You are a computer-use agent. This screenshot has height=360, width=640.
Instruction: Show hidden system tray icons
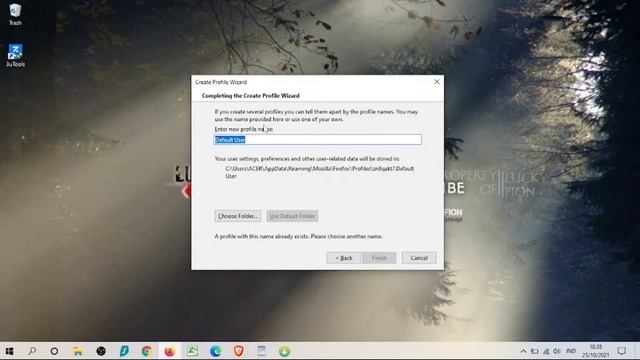pos(523,351)
